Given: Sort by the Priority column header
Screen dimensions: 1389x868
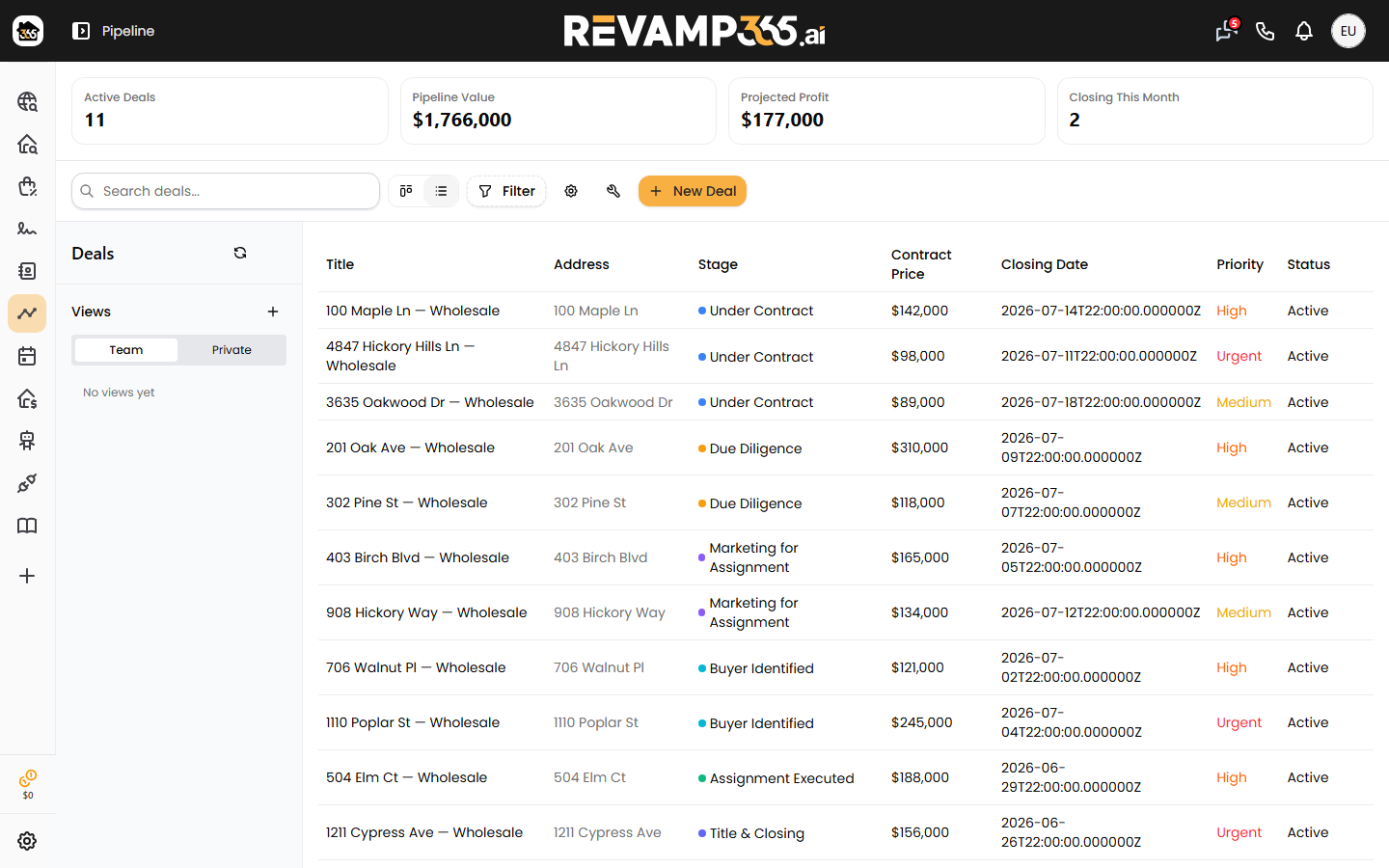Looking at the screenshot, I should (1239, 264).
